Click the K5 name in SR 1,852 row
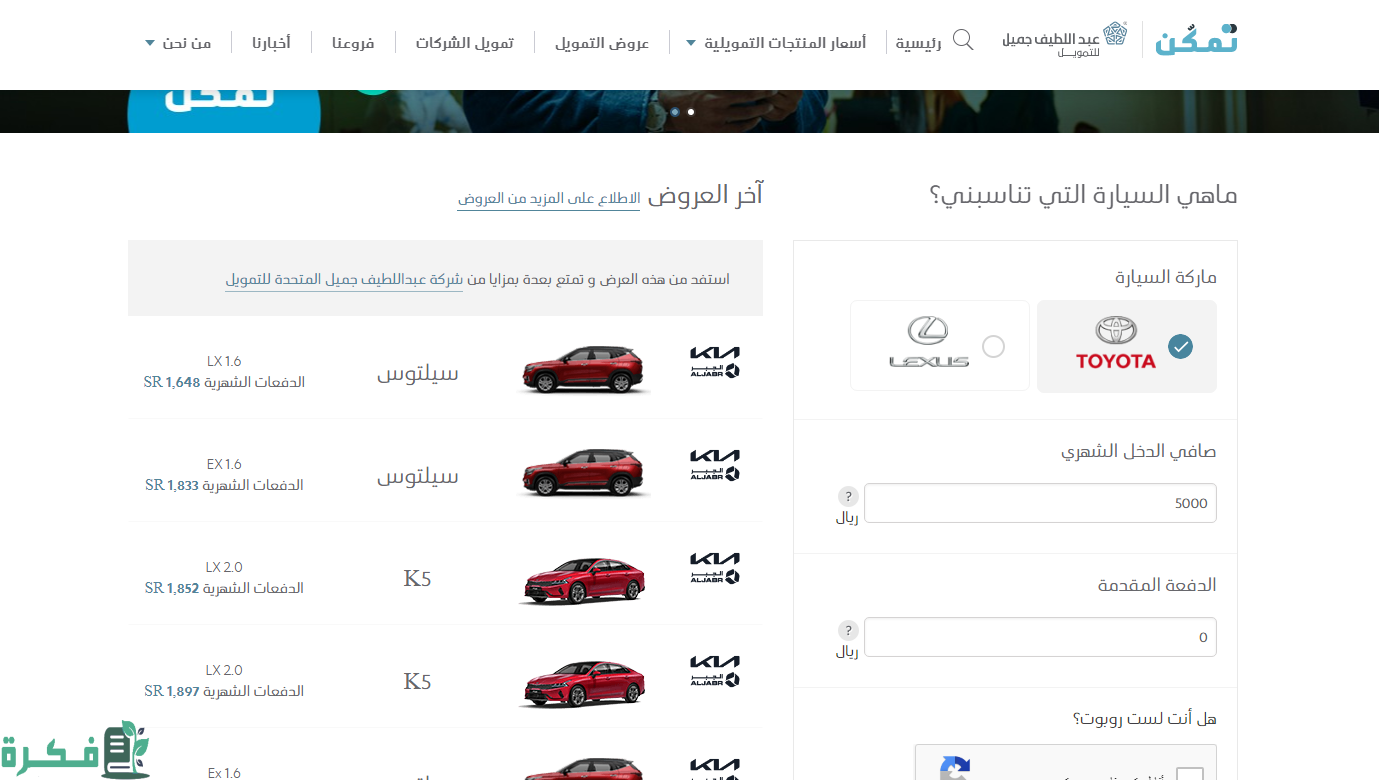 417,578
